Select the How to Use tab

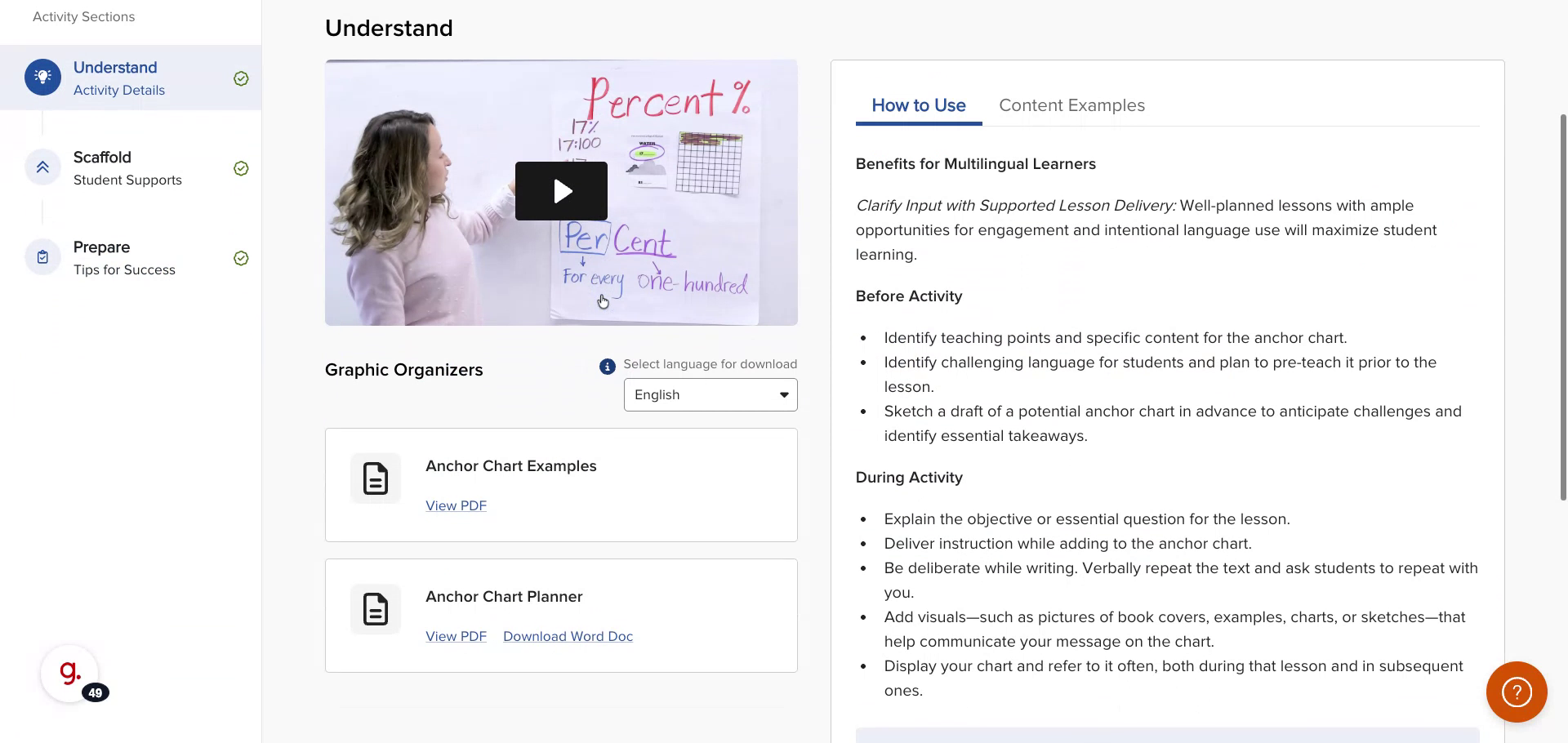coord(918,105)
